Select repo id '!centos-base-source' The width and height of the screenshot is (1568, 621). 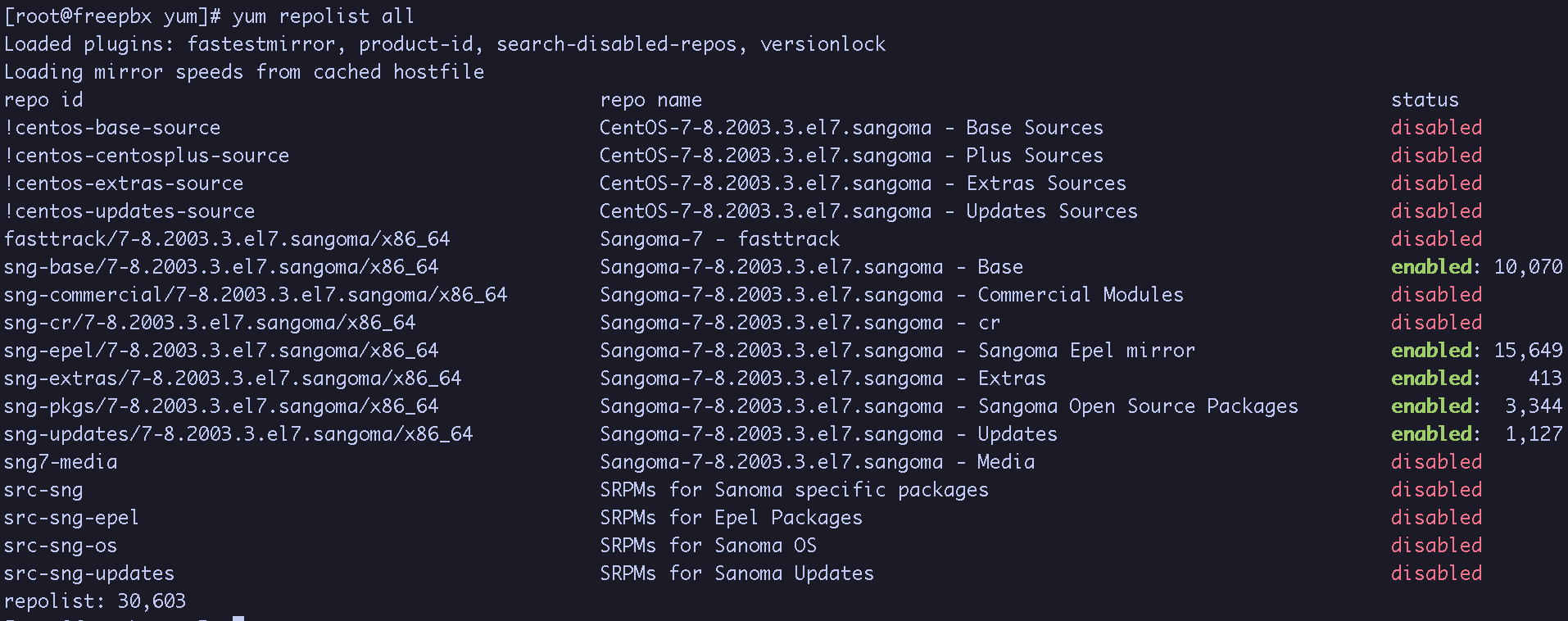tap(112, 128)
